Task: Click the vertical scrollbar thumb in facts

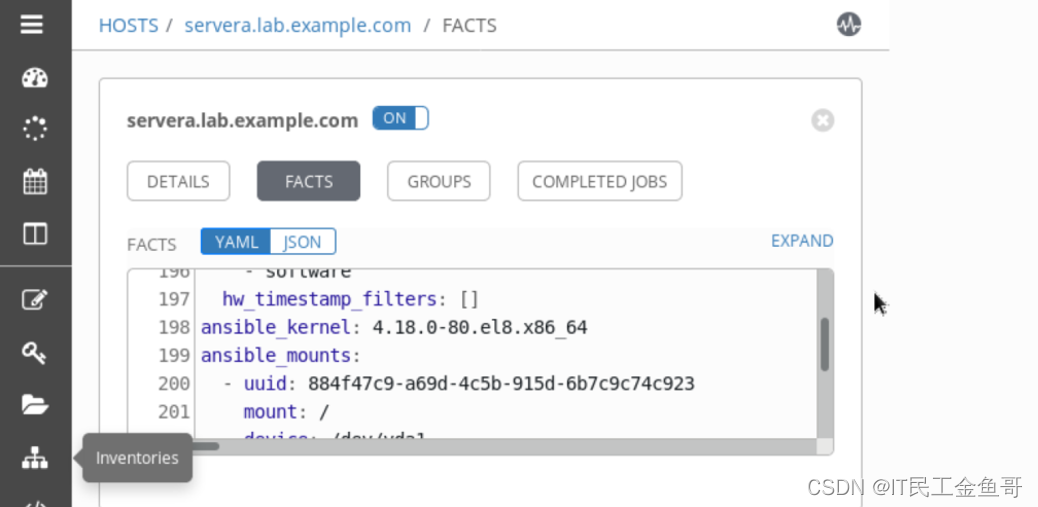Action: pos(824,344)
